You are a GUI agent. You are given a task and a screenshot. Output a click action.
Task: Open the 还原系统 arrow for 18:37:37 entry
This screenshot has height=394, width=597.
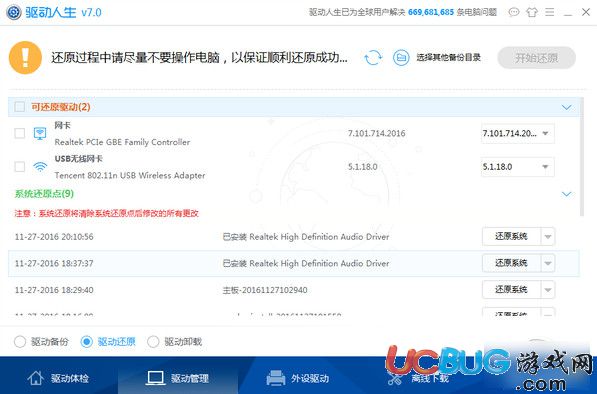548,263
